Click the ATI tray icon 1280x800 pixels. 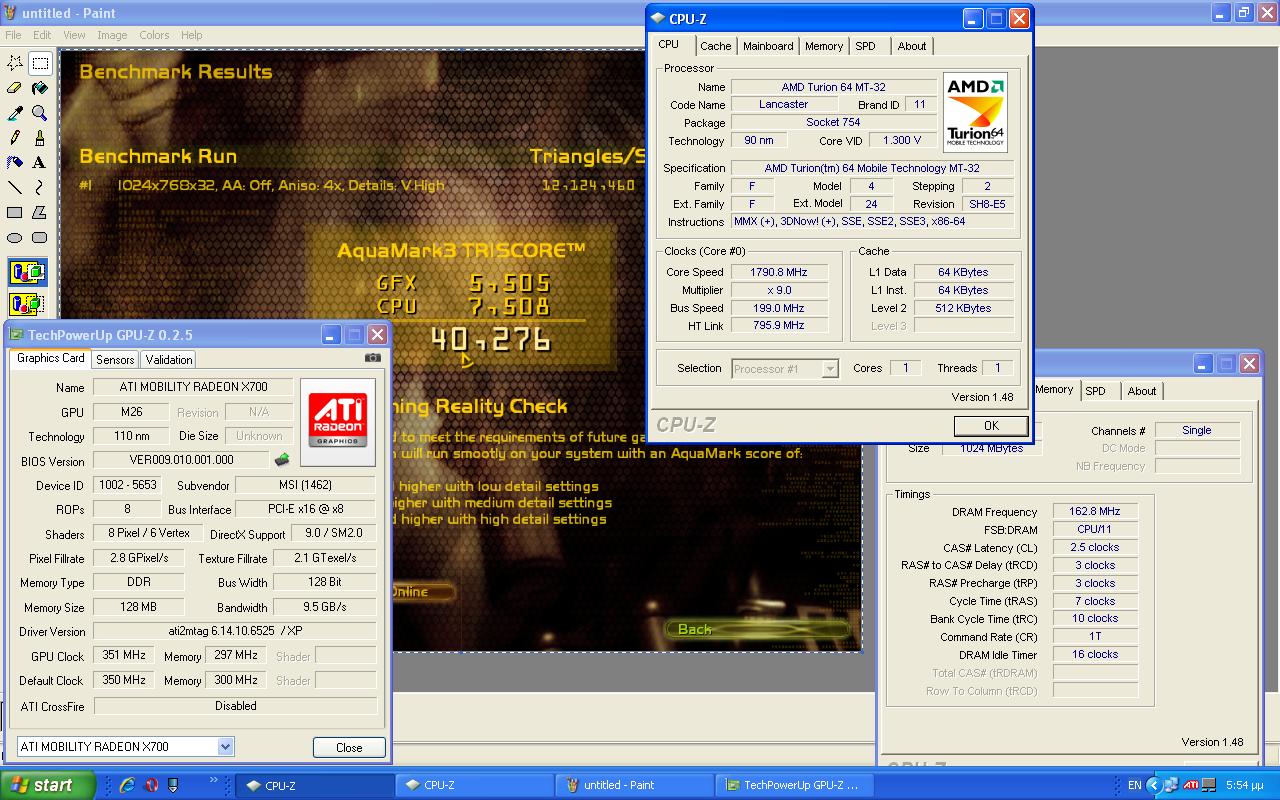[x=1190, y=785]
